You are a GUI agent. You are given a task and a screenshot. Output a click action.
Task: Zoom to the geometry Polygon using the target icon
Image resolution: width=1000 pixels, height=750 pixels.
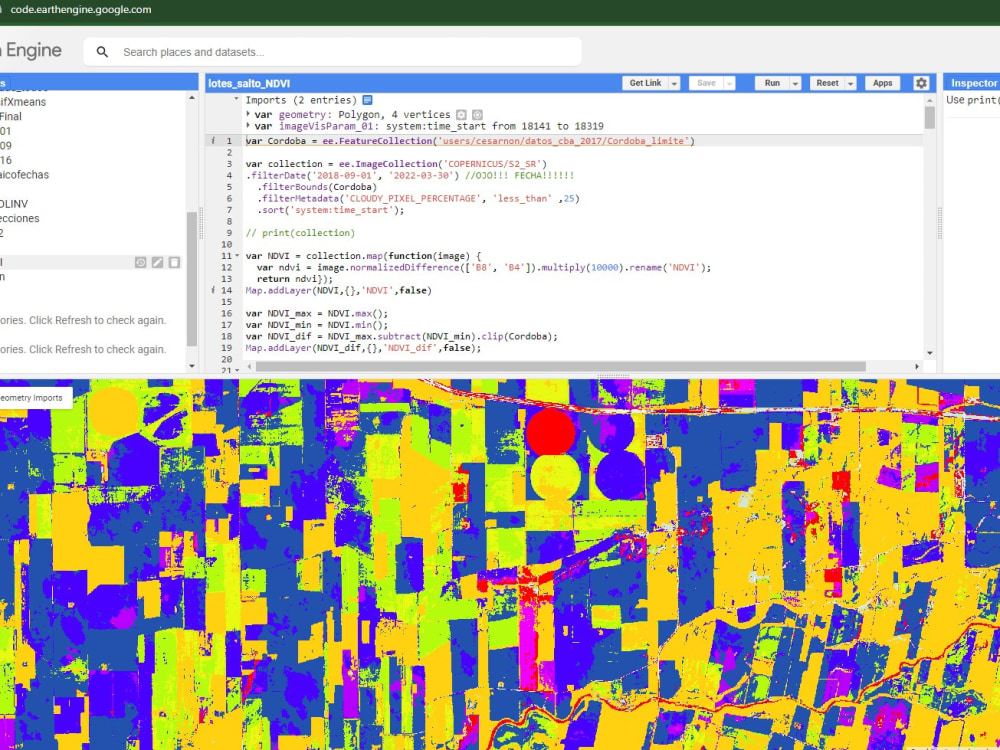[477, 114]
